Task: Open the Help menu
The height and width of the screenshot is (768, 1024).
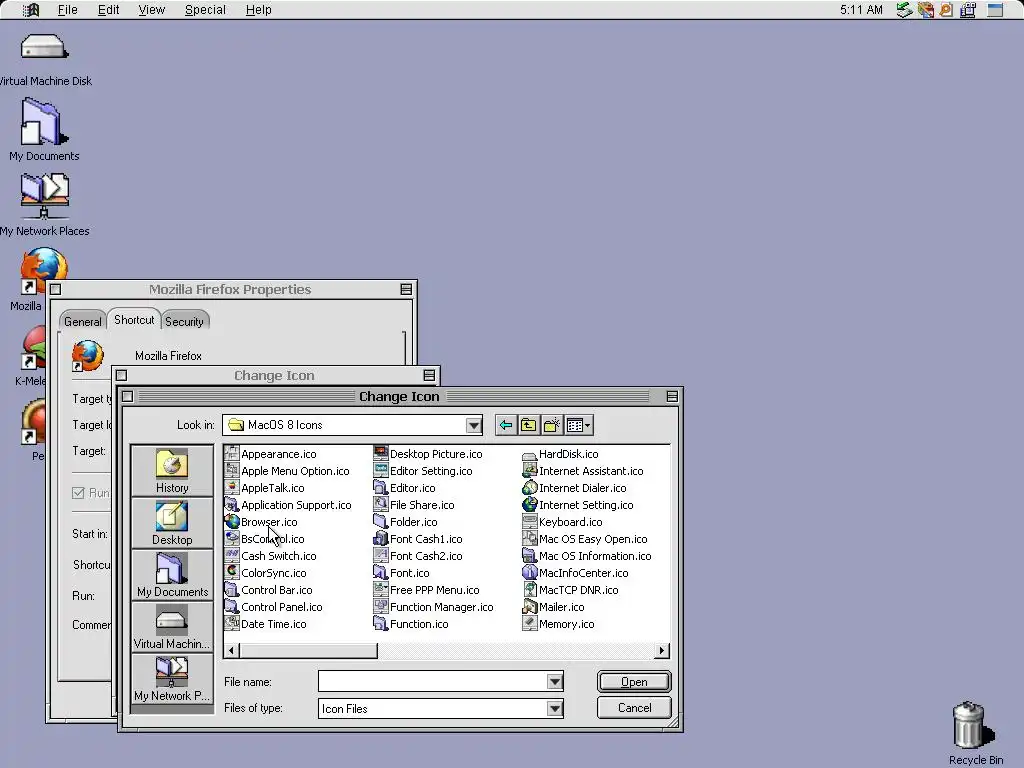Action: pos(259,10)
